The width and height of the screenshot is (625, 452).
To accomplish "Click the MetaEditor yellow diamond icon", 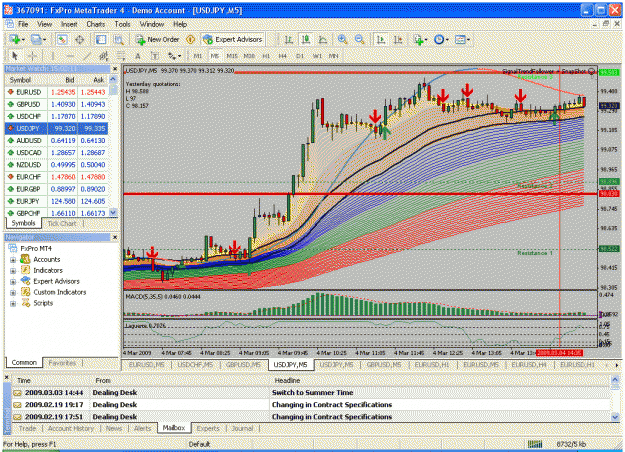I will [x=191, y=39].
